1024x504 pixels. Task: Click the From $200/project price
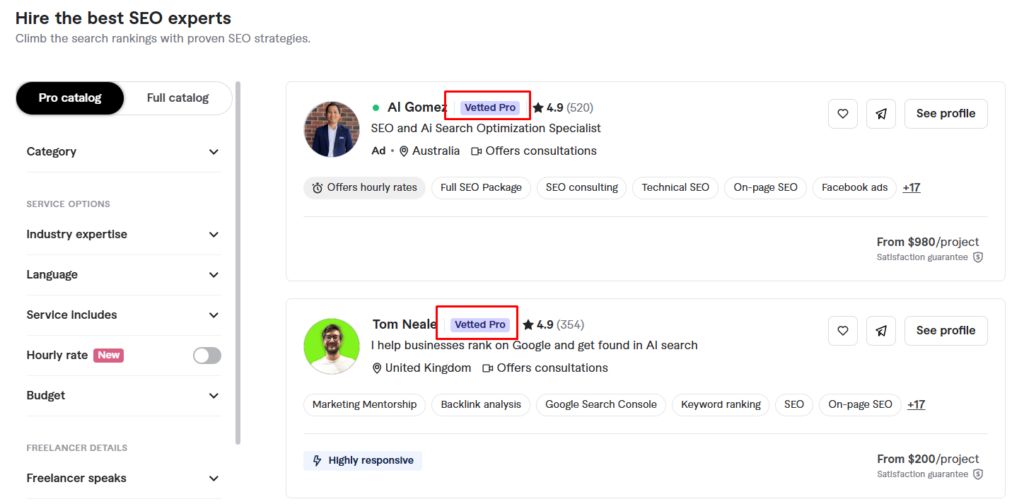[x=928, y=459]
